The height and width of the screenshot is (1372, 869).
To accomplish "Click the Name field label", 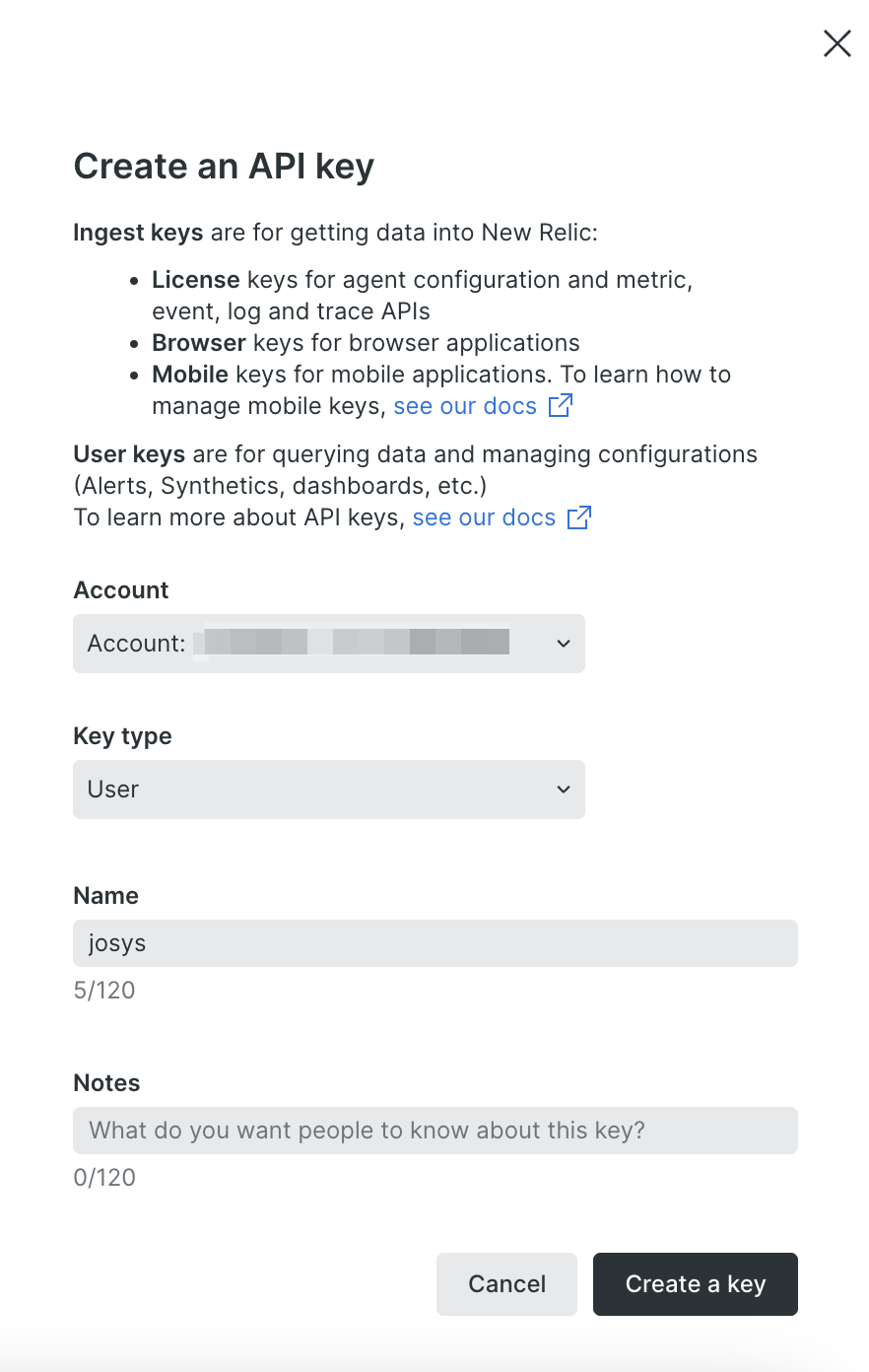I will point(105,896).
